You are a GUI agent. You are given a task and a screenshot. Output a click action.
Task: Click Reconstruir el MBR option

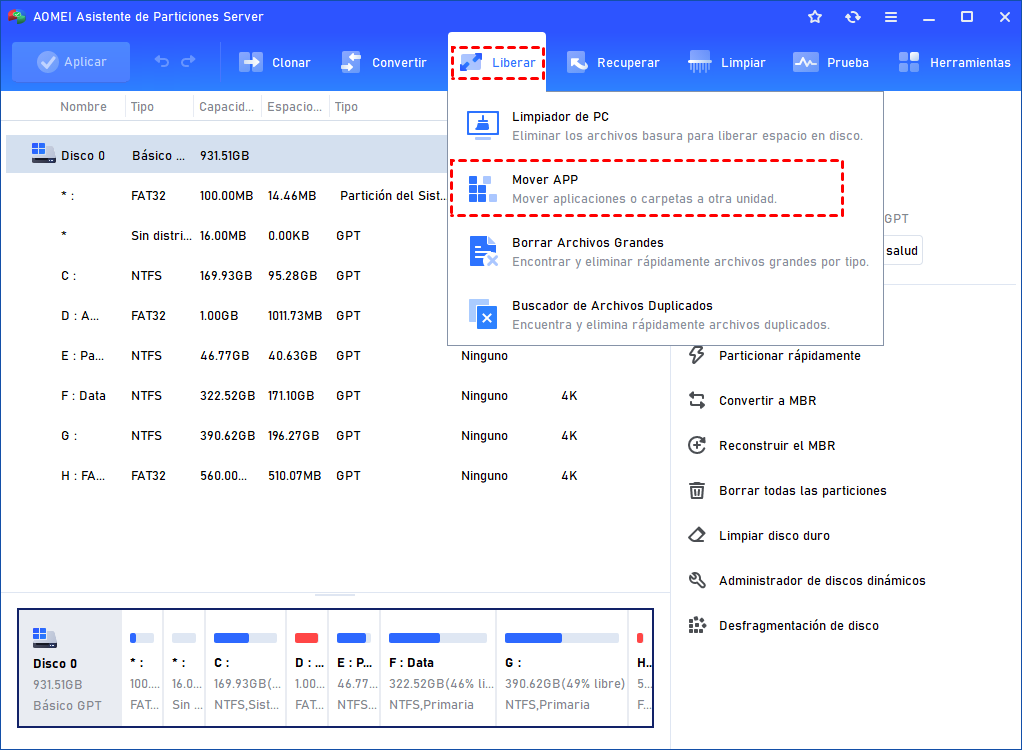pos(777,446)
